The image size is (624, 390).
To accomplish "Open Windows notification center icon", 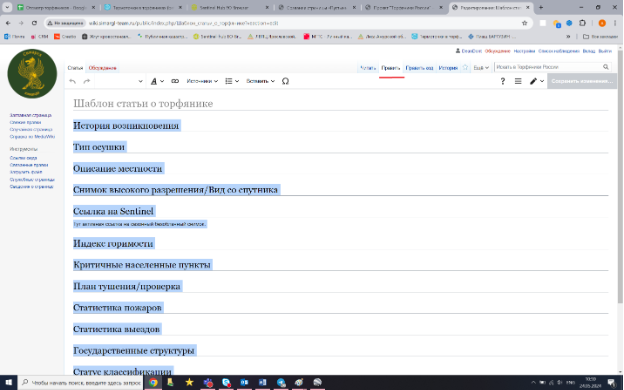I will (611, 382).
